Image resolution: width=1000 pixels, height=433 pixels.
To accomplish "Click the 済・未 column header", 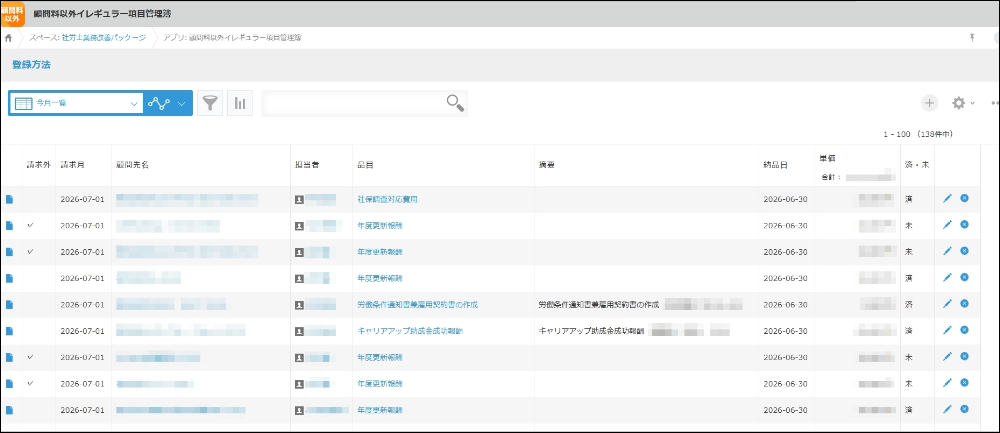I will click(x=917, y=165).
